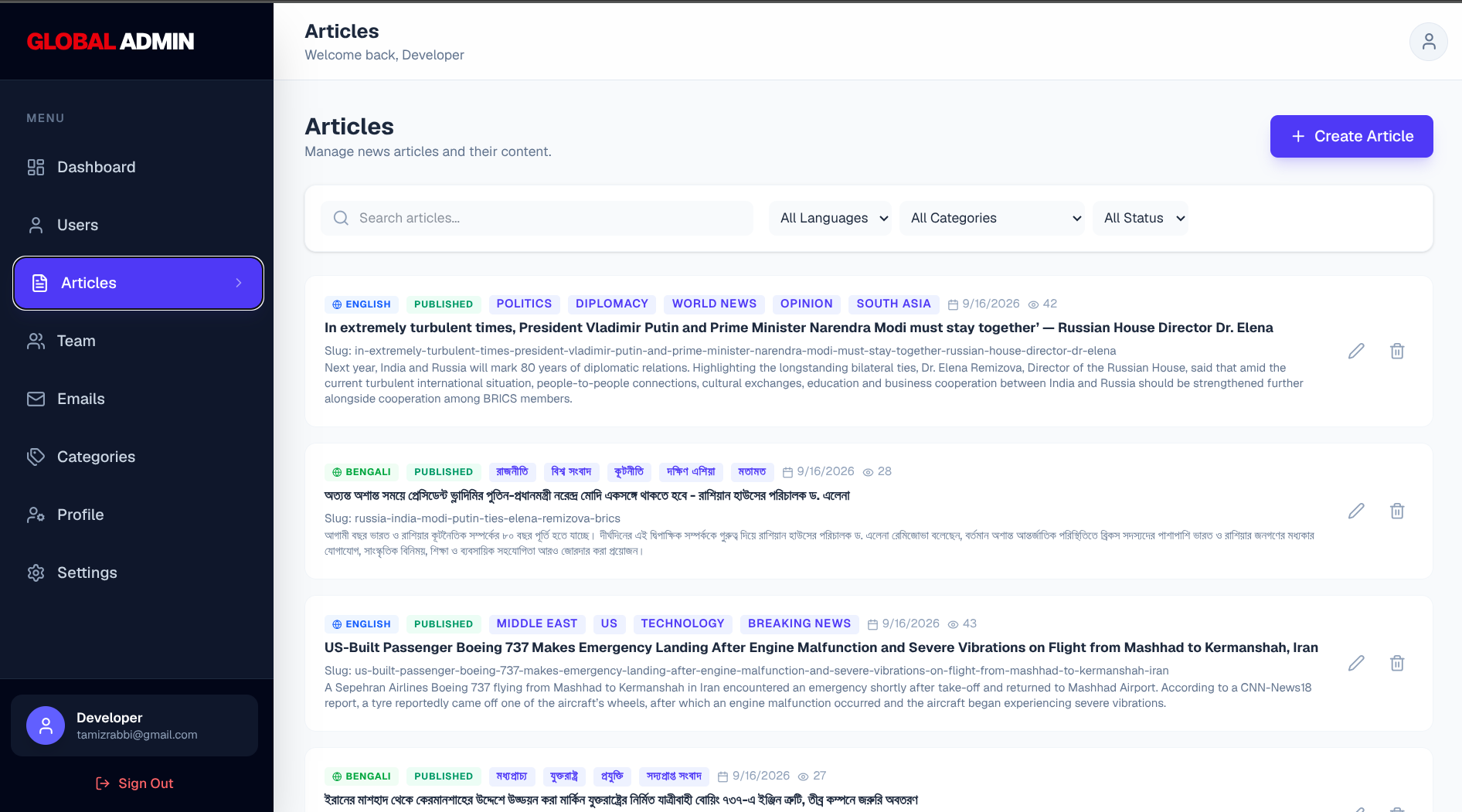The image size is (1462, 812).
Task: Click tamizrabbi@gmail.com email text
Action: [137, 735]
